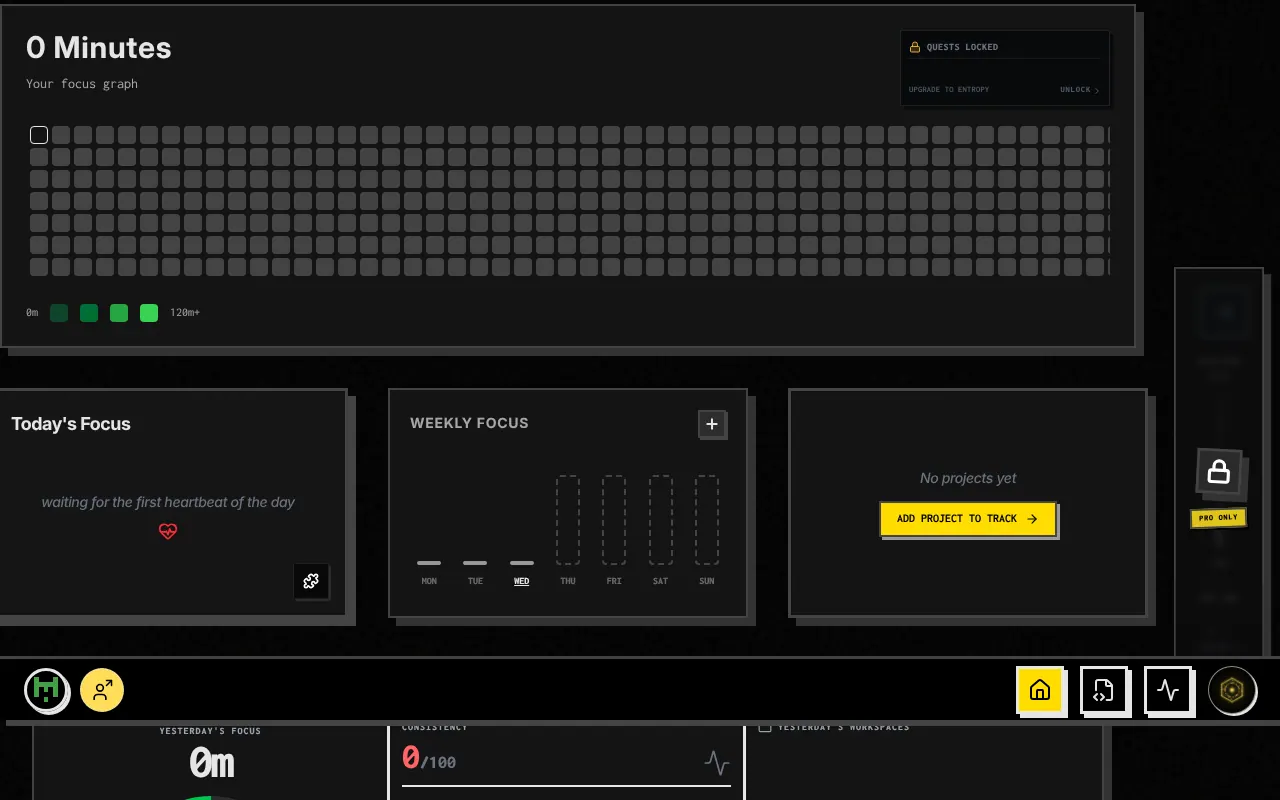Open the code file icon in bottom bar
Viewport: 1280px width, 800px height.
1103,690
